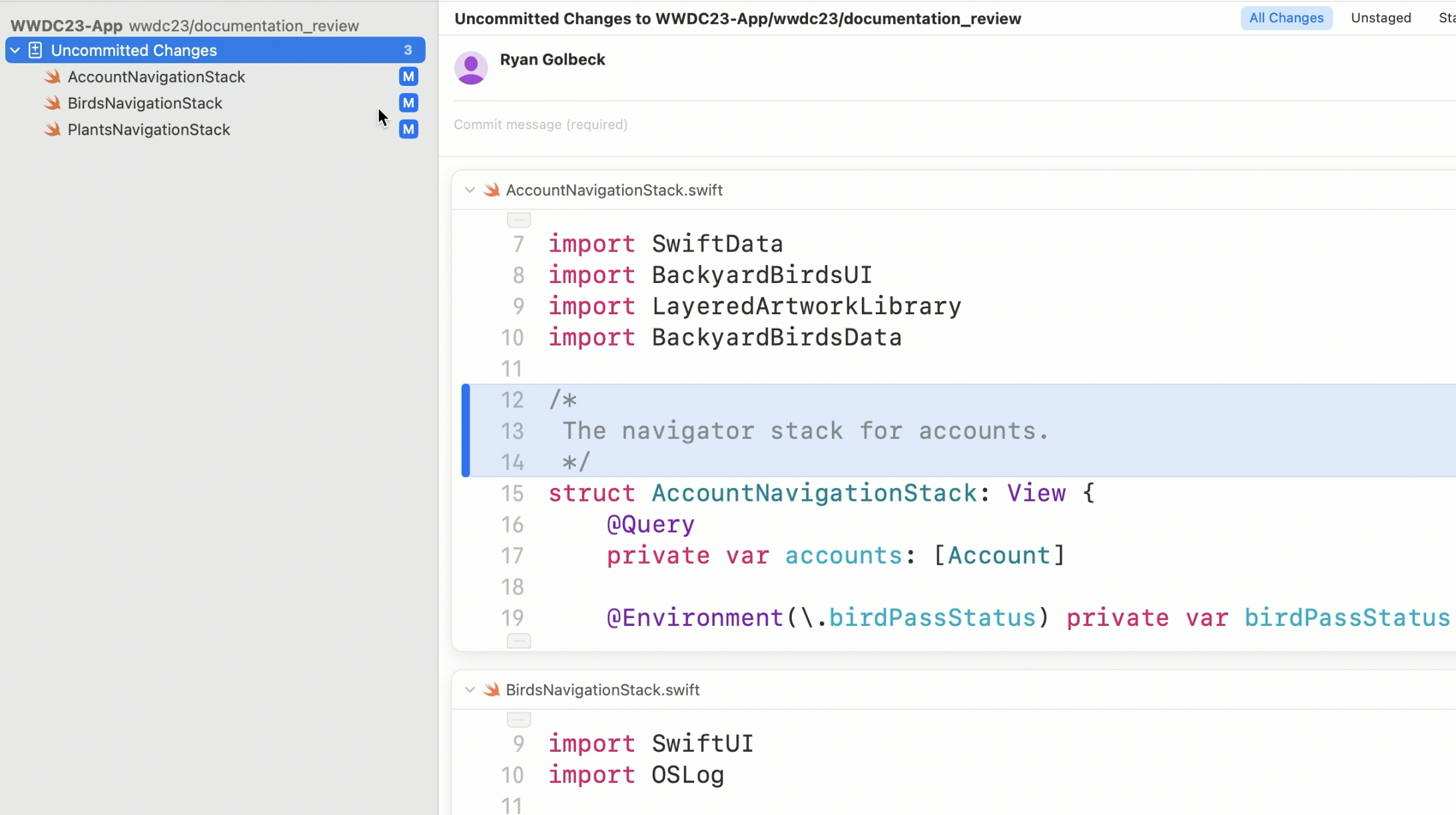Expand hidden lines below line 19
The width and height of the screenshot is (1456, 815).
click(519, 641)
